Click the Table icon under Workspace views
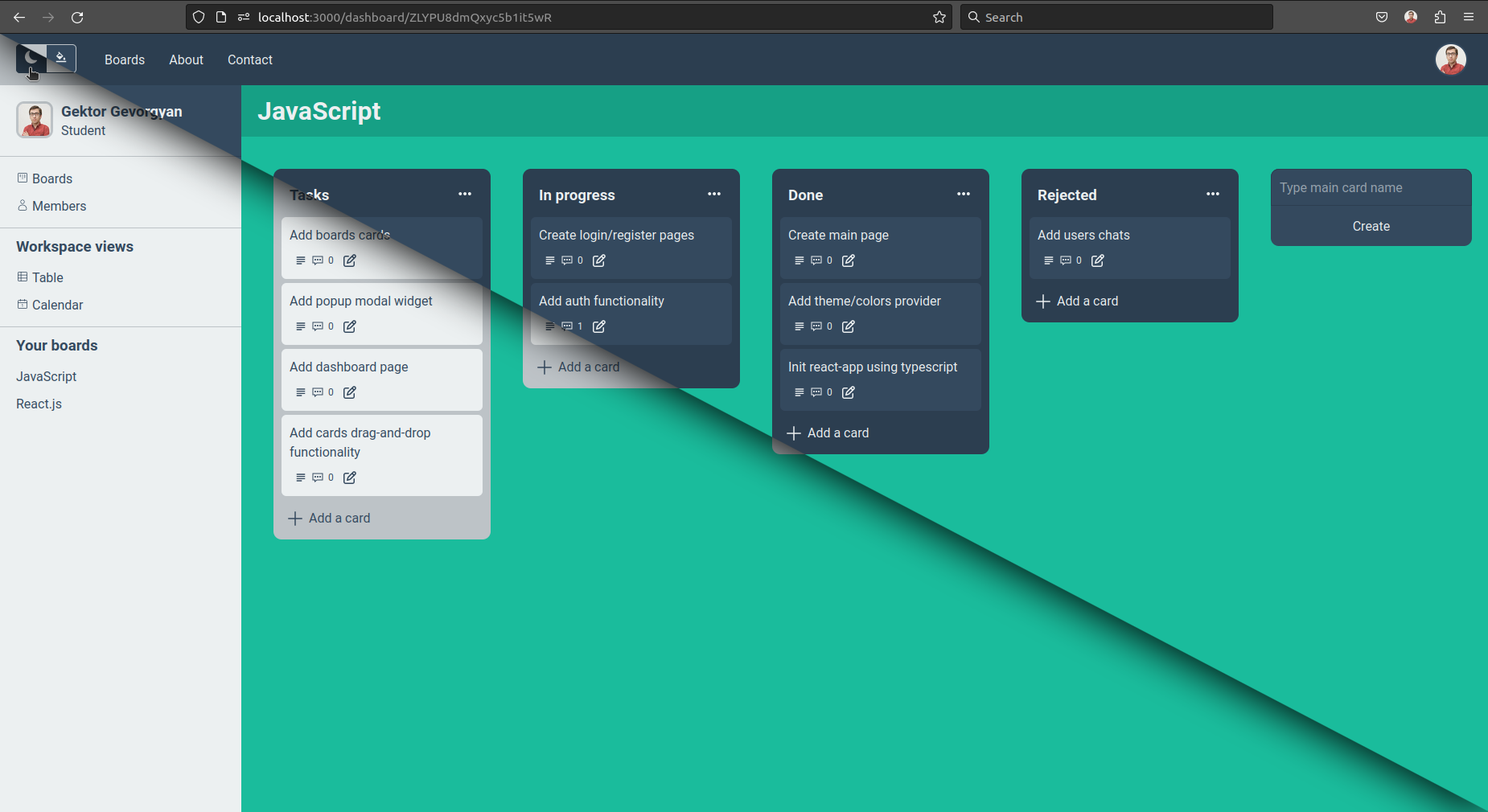The image size is (1488, 812). (22, 277)
